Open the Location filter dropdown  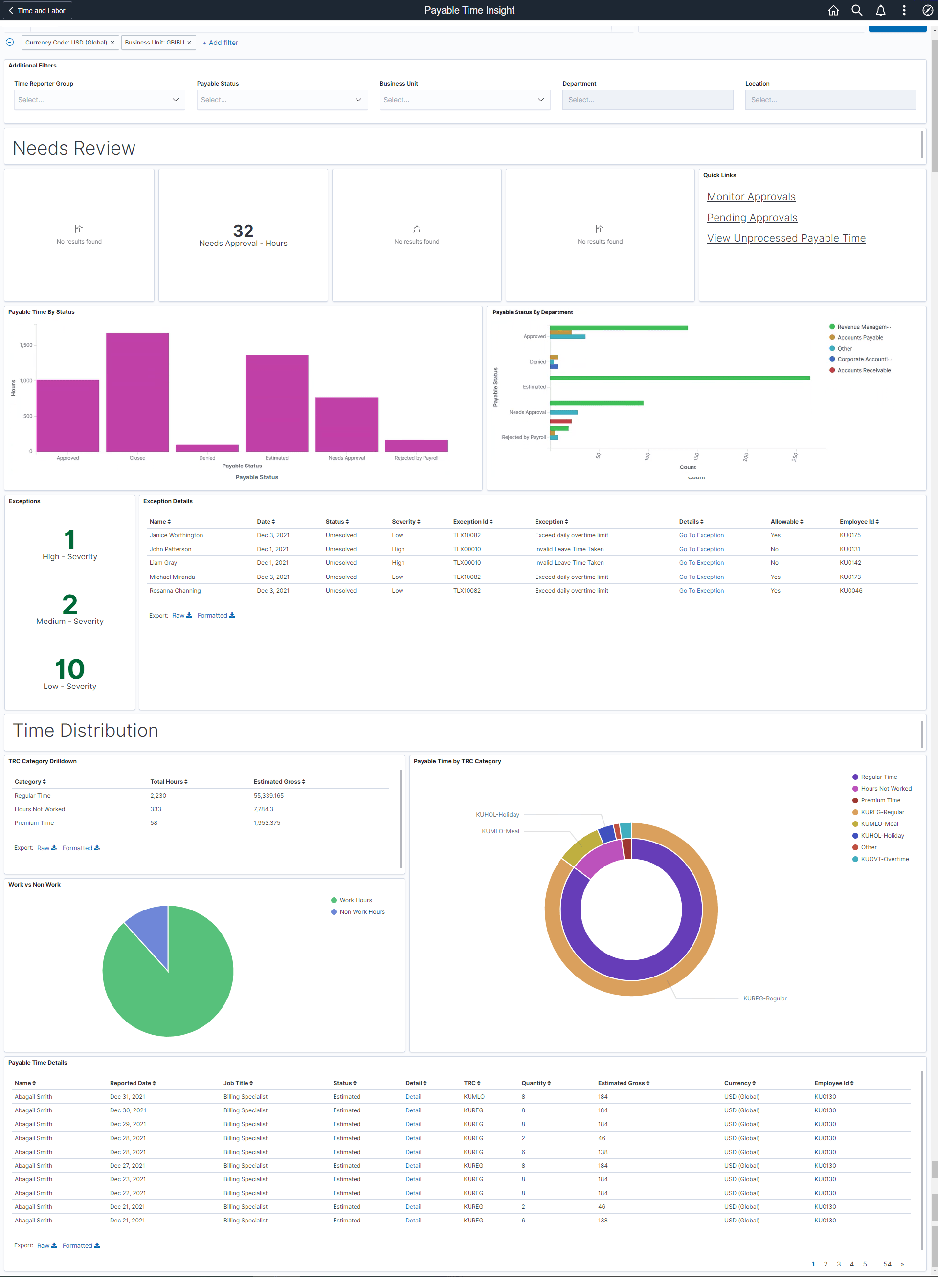click(830, 99)
